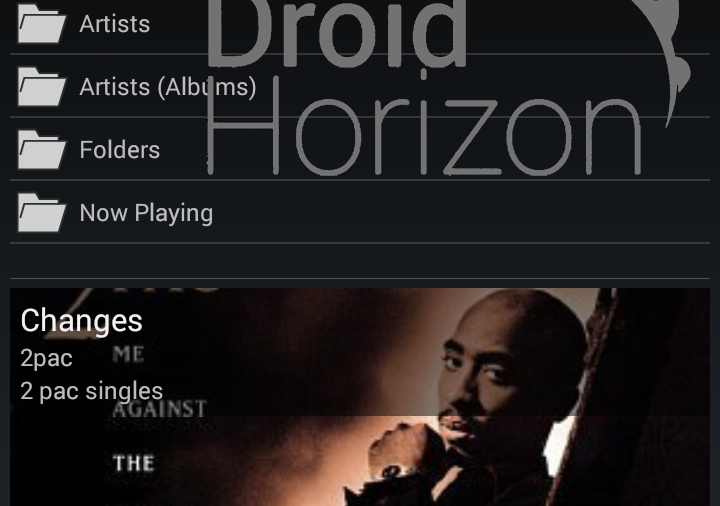
Task: Click the Droid word in the watermark
Action: (x=337, y=32)
